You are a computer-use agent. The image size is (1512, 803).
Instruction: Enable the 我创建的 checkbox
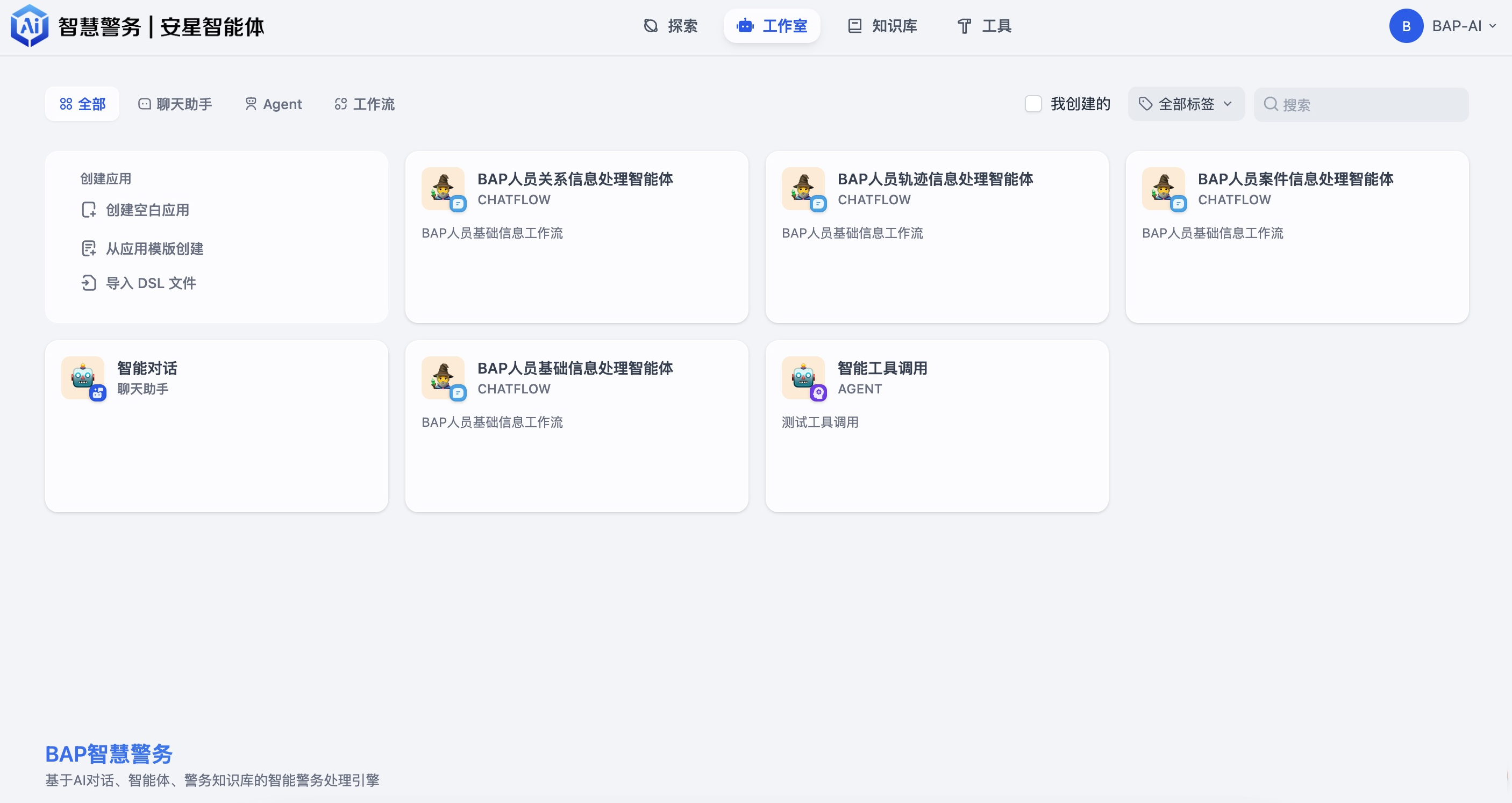click(x=1033, y=103)
